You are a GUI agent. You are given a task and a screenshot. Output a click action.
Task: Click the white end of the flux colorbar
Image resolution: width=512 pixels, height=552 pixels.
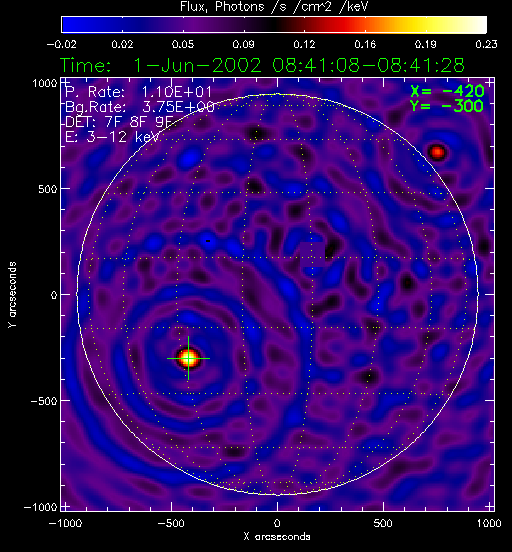[x=475, y=25]
